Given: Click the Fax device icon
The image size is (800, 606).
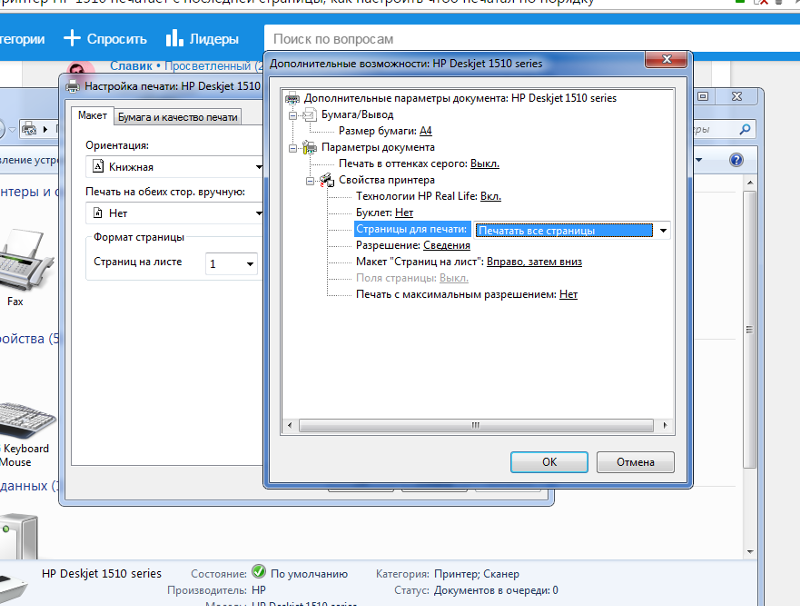Looking at the screenshot, I should 26,260.
